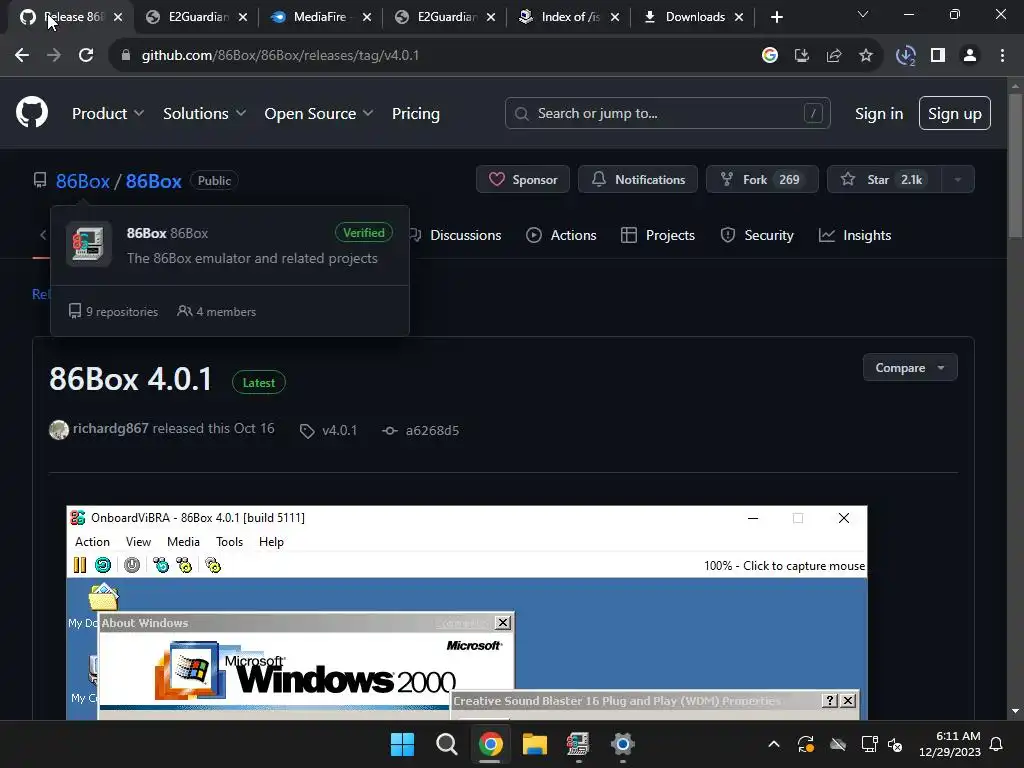The image size is (1024, 768).
Task: Open the Insights tab
Action: click(856, 235)
